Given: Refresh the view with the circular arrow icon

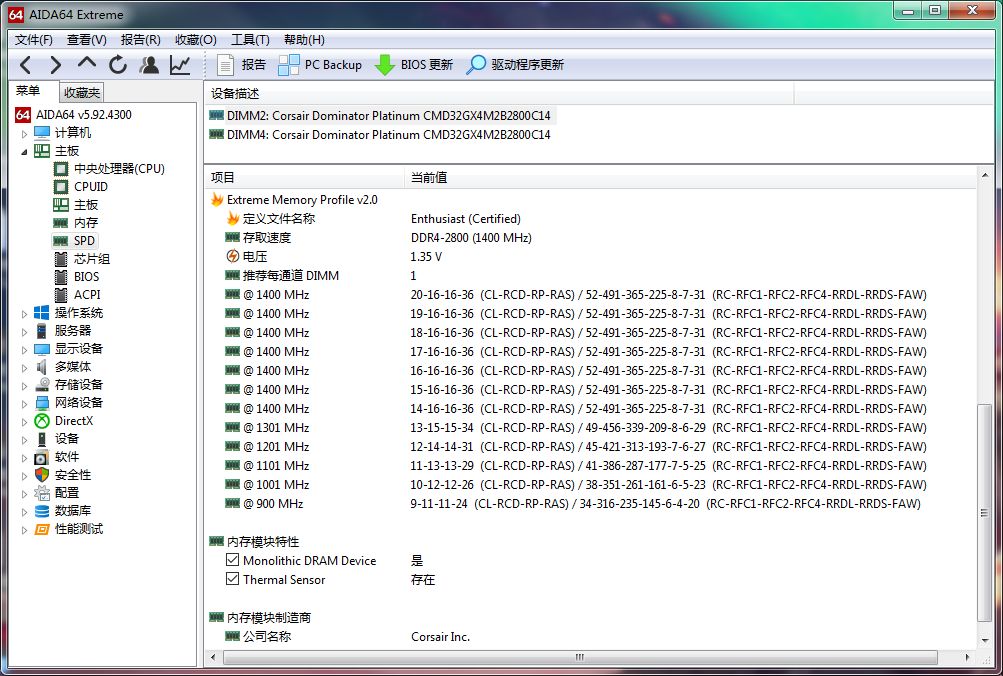Looking at the screenshot, I should [118, 65].
